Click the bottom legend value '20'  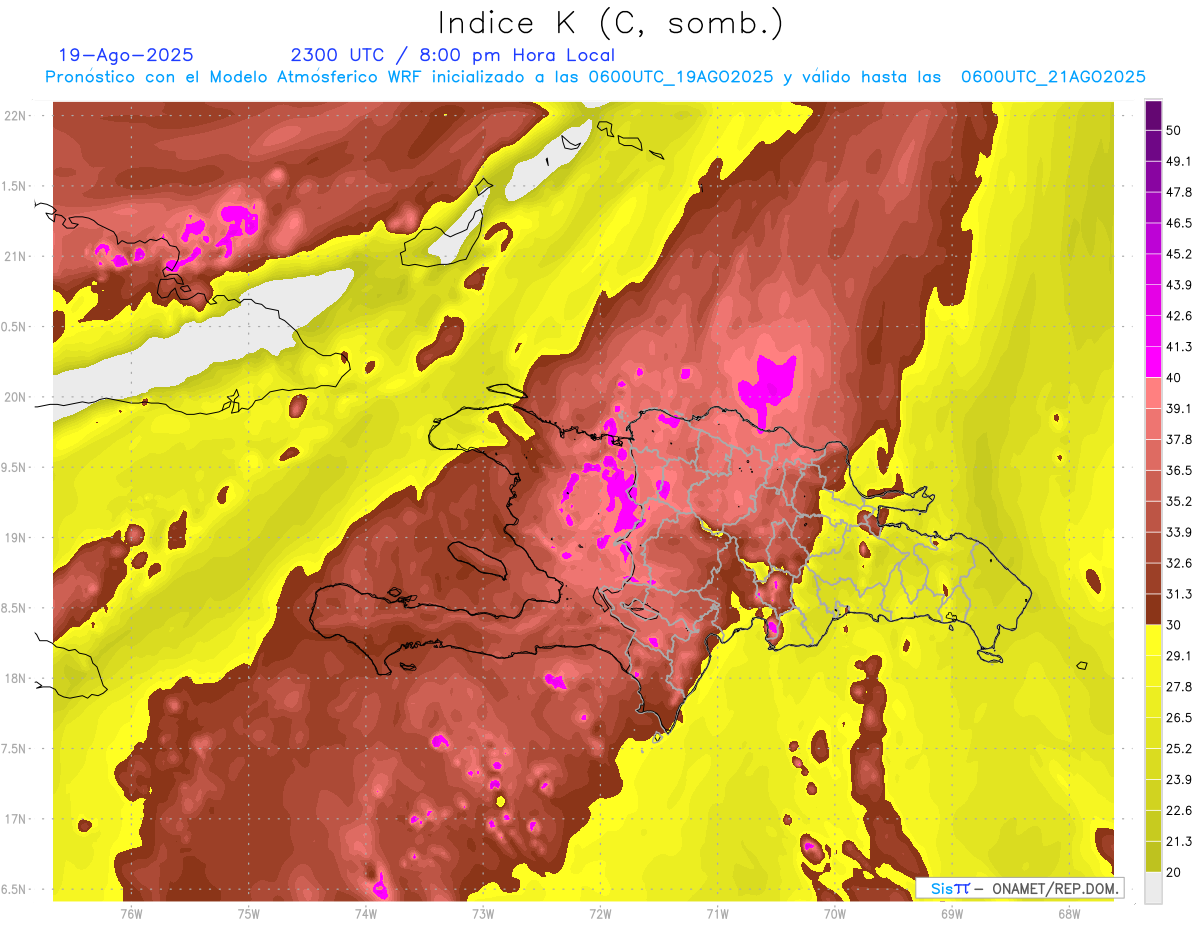click(1175, 873)
